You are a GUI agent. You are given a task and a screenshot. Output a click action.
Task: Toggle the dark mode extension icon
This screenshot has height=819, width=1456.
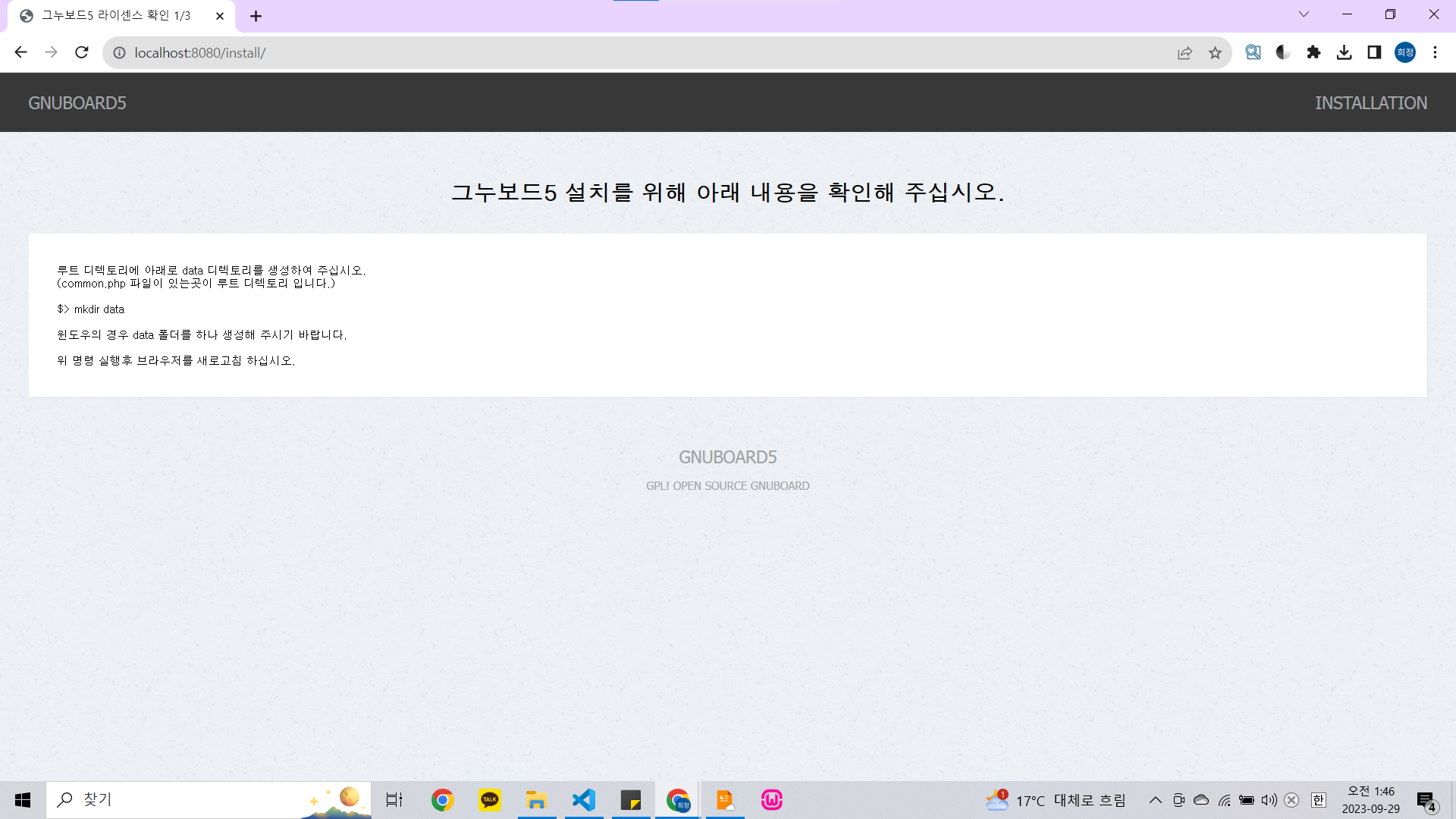pos(1283,52)
